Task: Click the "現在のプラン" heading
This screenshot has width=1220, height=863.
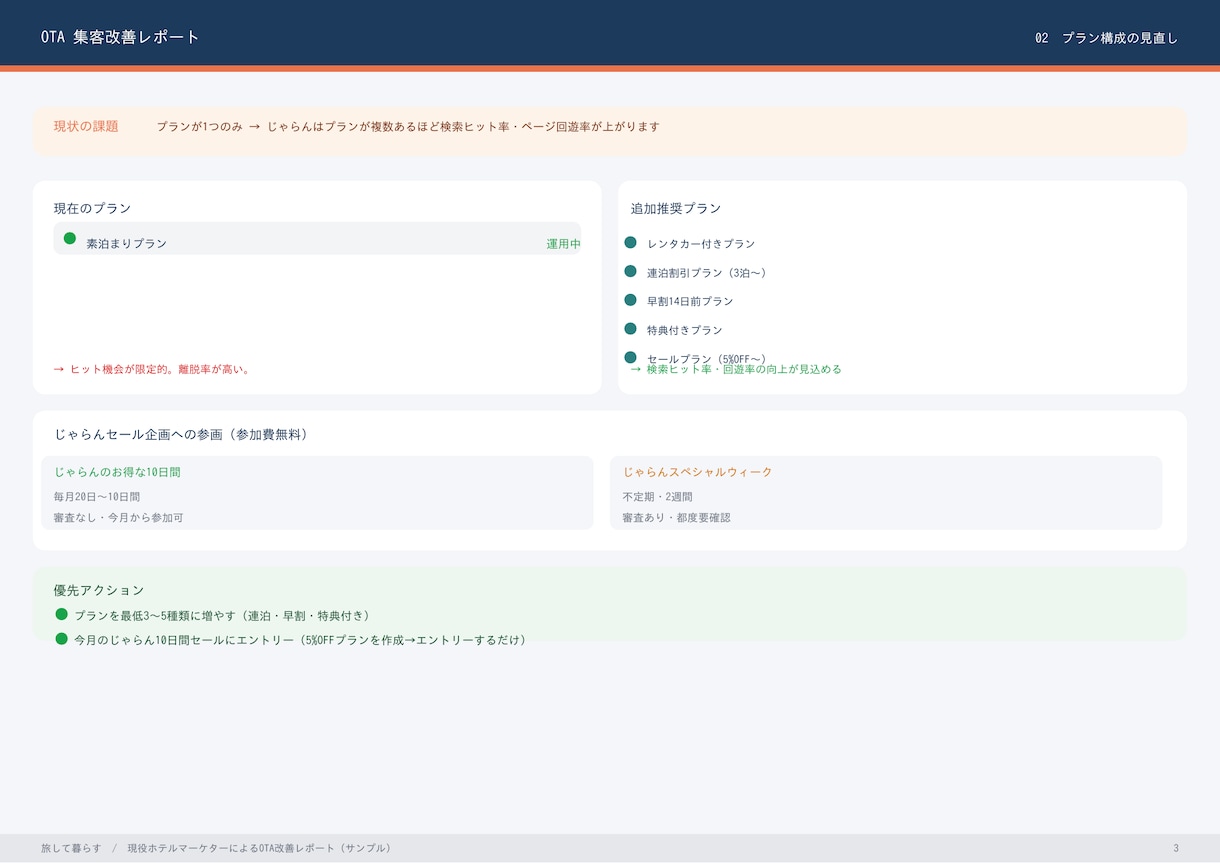Action: click(x=92, y=208)
